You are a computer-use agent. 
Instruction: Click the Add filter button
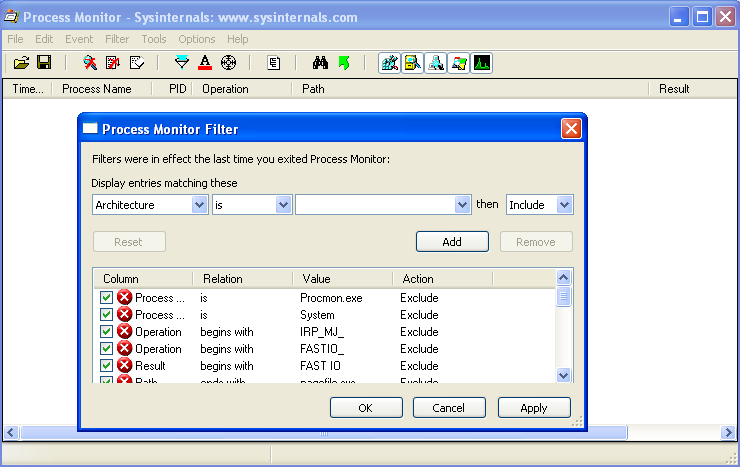tap(452, 242)
